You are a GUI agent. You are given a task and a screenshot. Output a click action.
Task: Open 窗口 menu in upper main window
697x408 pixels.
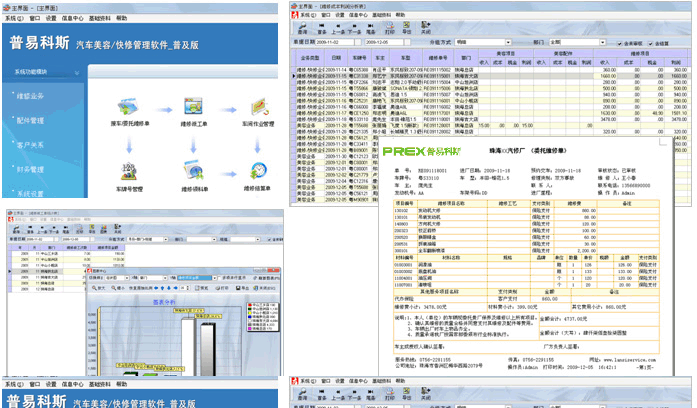tap(35, 18)
